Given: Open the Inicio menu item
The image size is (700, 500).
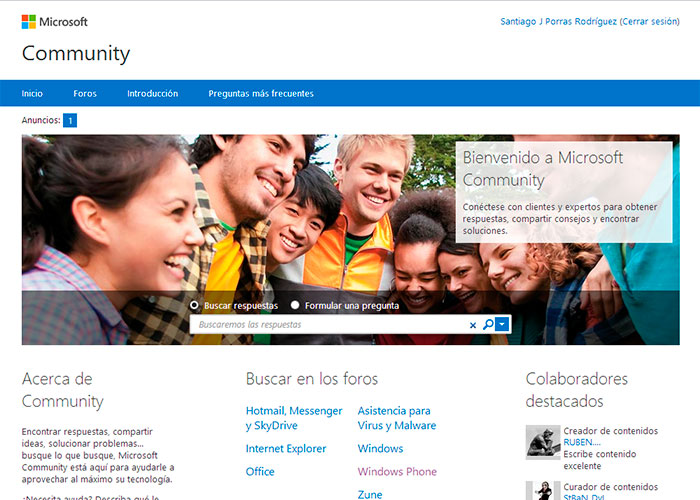Looking at the screenshot, I should tap(32, 93).
